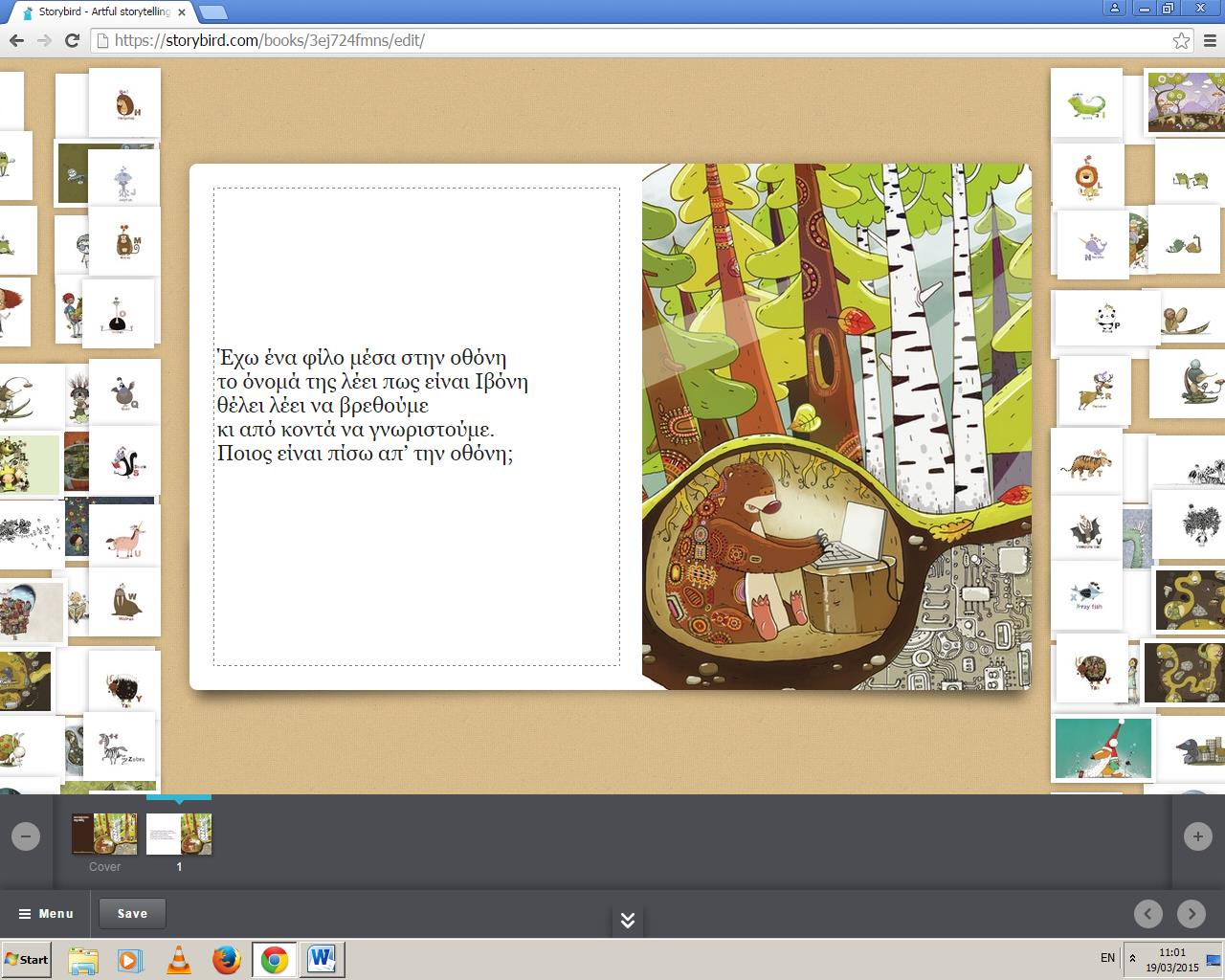Pick the narwhal N artwork thumbnail
Screen dimensions: 1225x980
[x=1091, y=247]
